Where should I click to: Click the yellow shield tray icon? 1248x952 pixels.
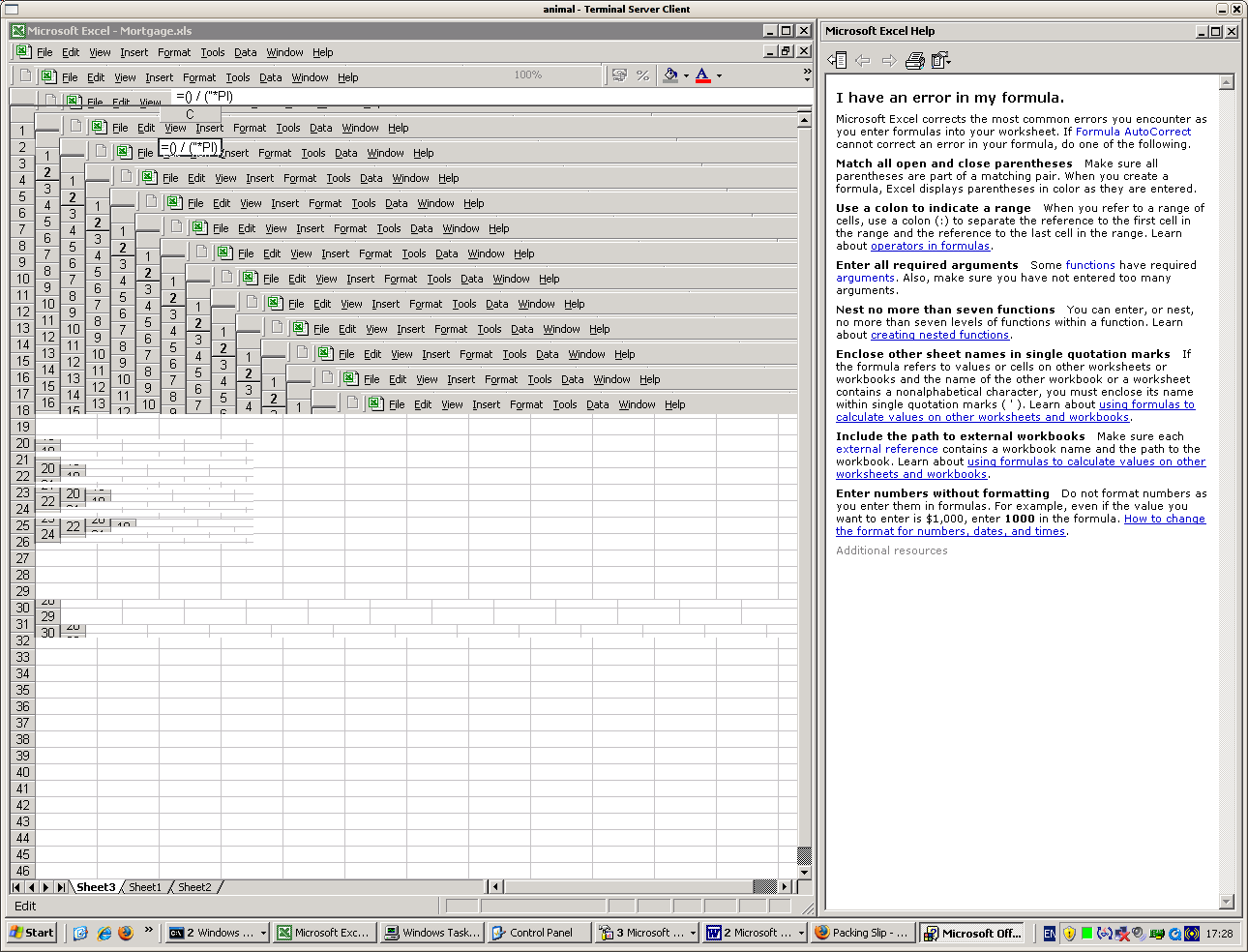[x=1069, y=934]
